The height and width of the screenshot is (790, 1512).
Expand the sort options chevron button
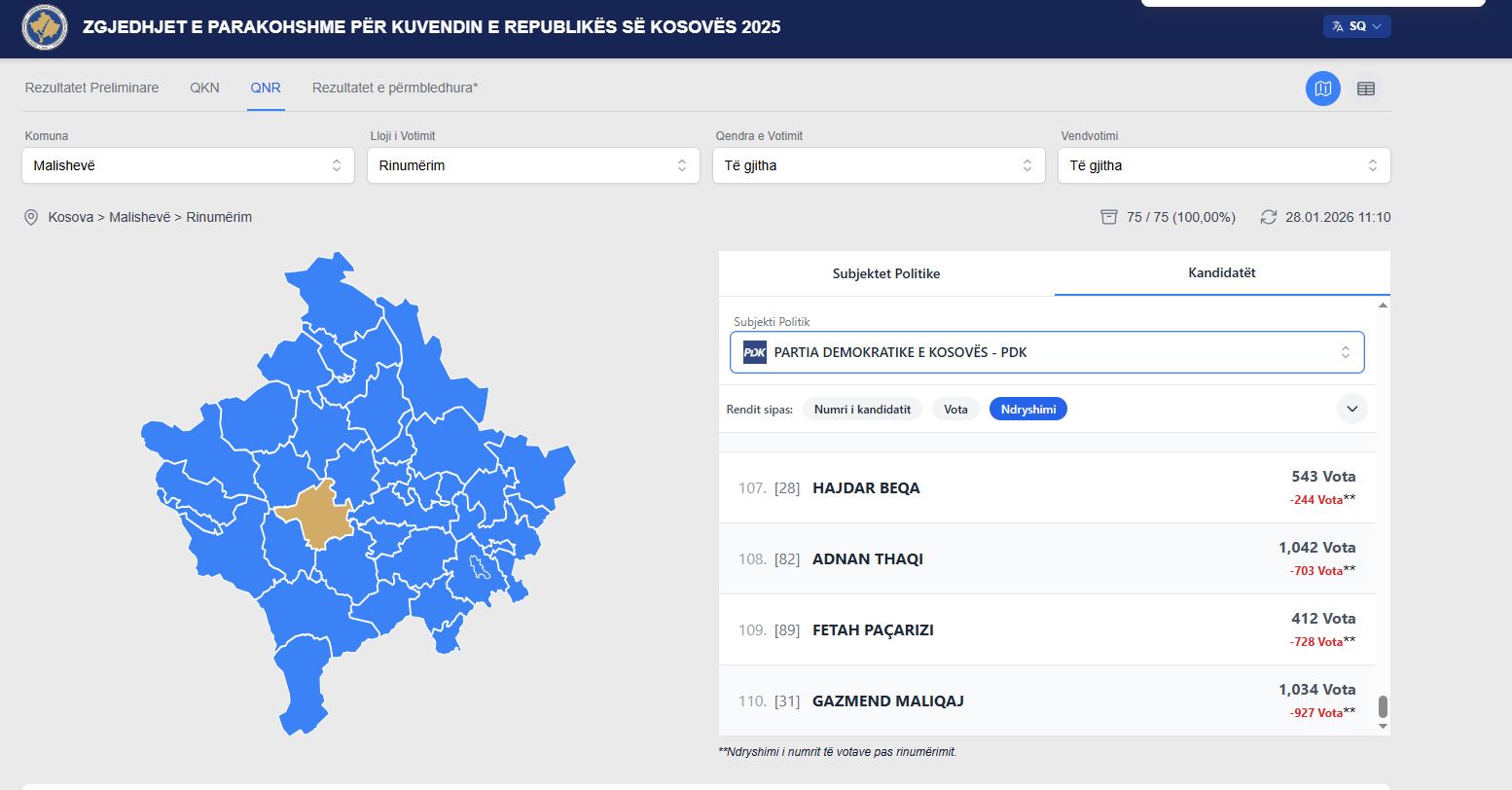[1351, 409]
